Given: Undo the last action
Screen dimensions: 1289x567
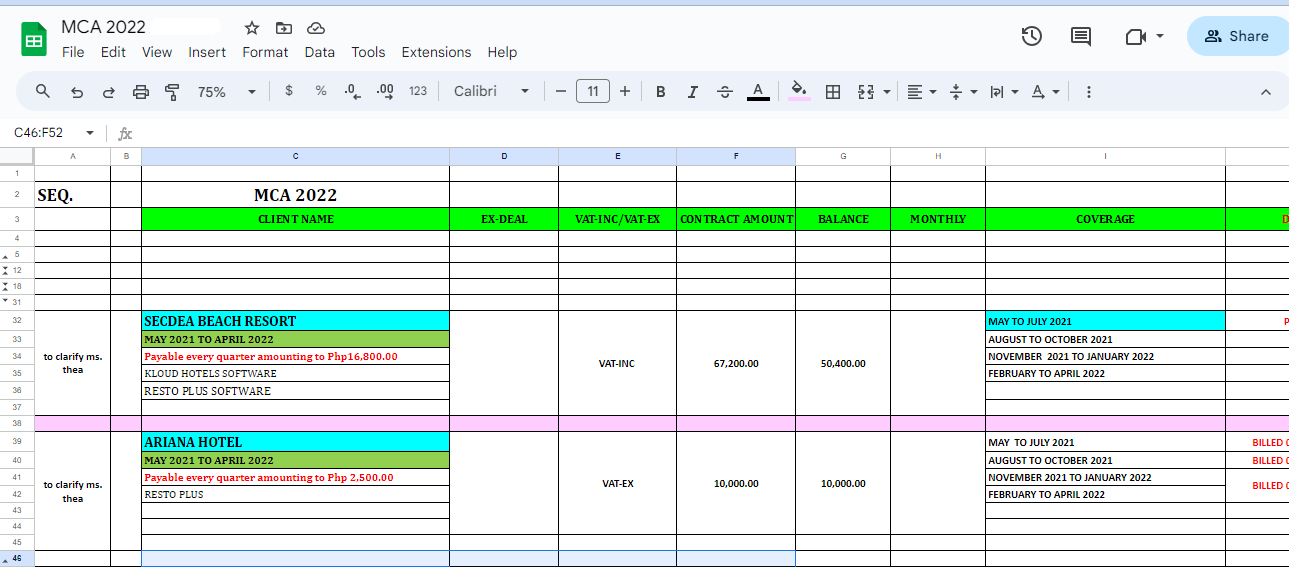Looking at the screenshot, I should [77, 91].
